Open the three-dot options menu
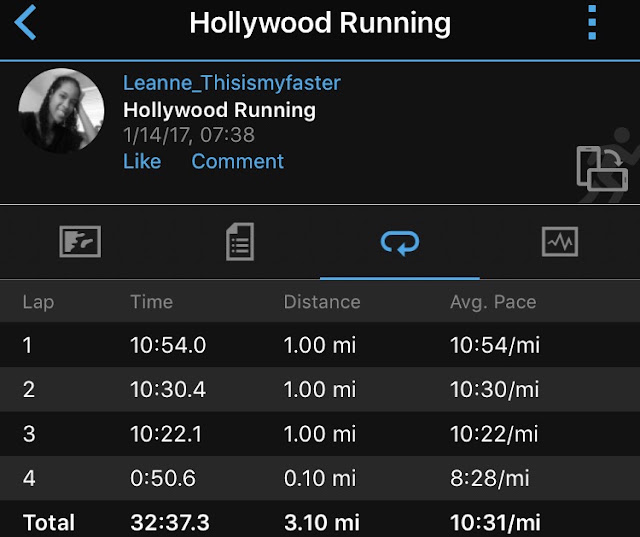The height and width of the screenshot is (537, 640). tap(592, 22)
